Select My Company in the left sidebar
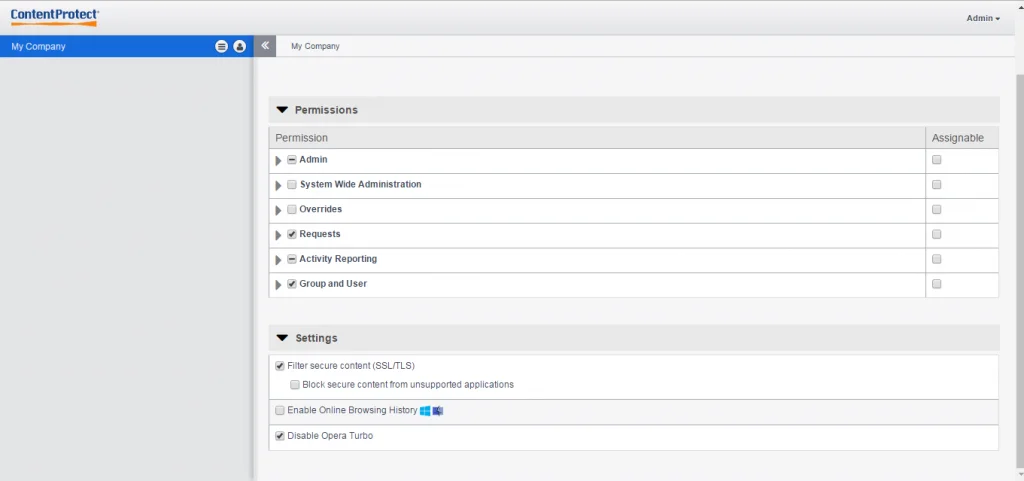Viewport: 1024px width, 481px height. click(38, 46)
